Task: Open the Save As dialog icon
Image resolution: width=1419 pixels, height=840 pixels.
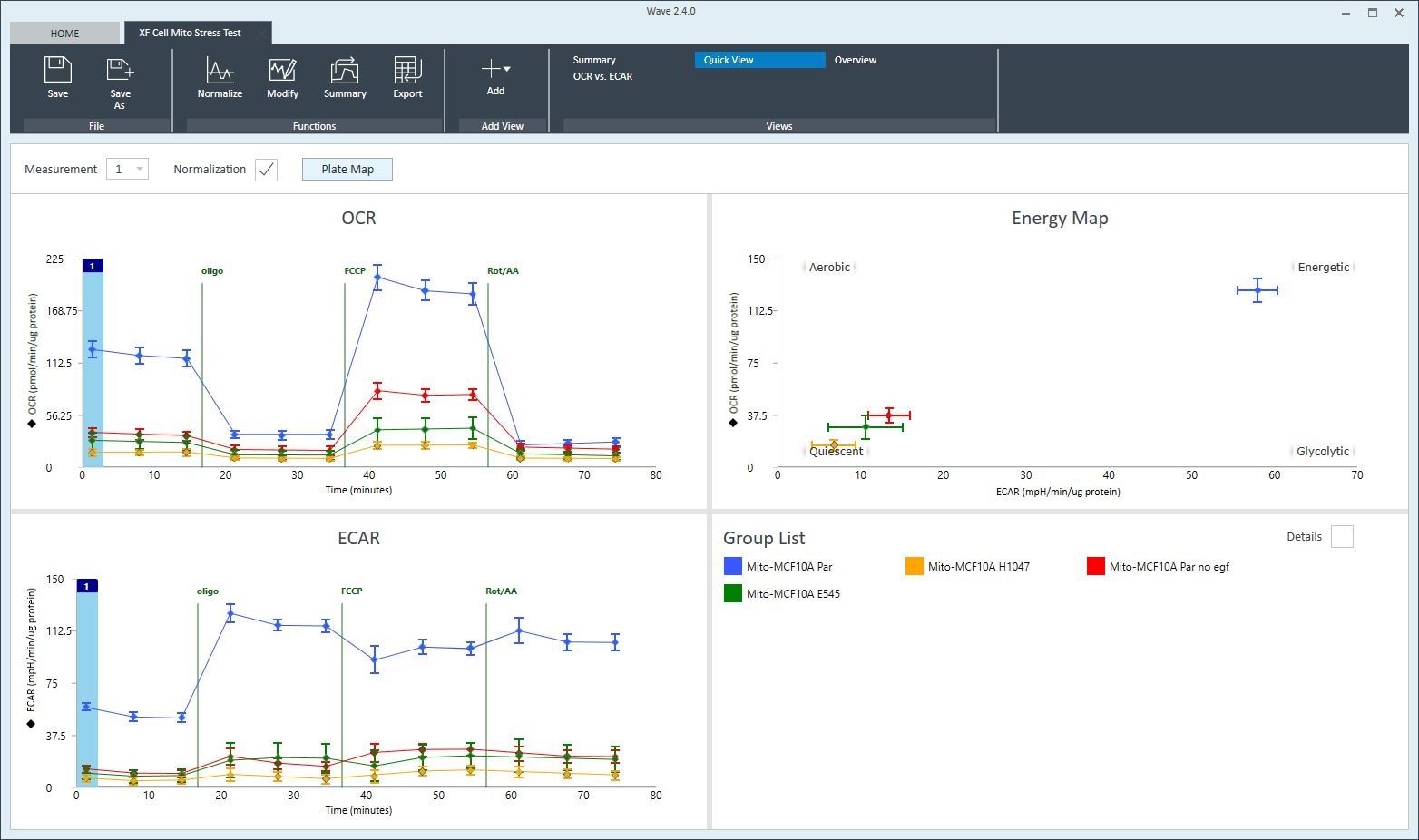Action: [120, 71]
